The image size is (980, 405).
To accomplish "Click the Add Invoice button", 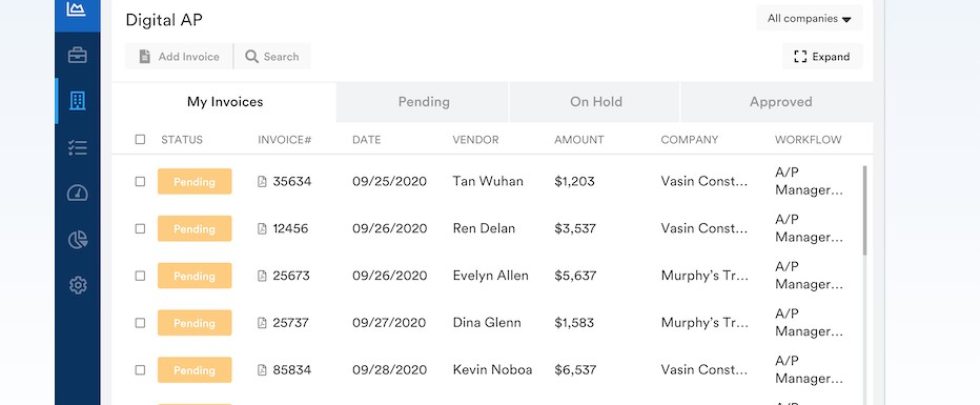I will tap(180, 57).
